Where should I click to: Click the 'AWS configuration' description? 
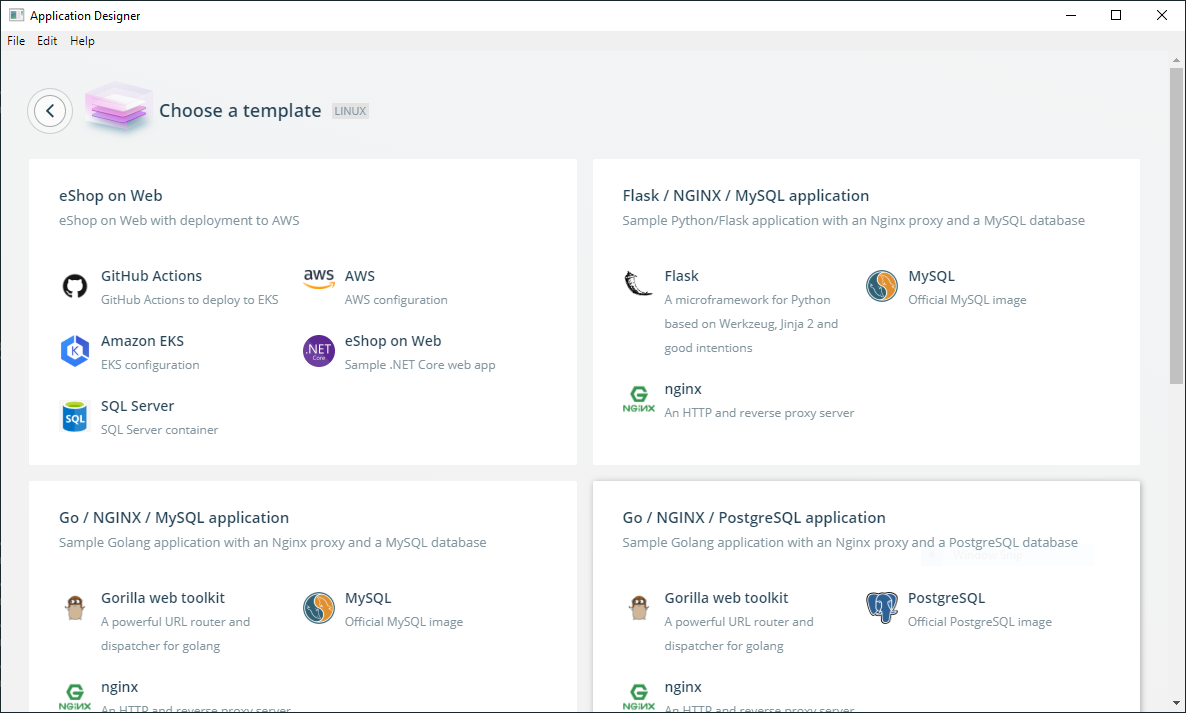pyautogui.click(x=396, y=300)
